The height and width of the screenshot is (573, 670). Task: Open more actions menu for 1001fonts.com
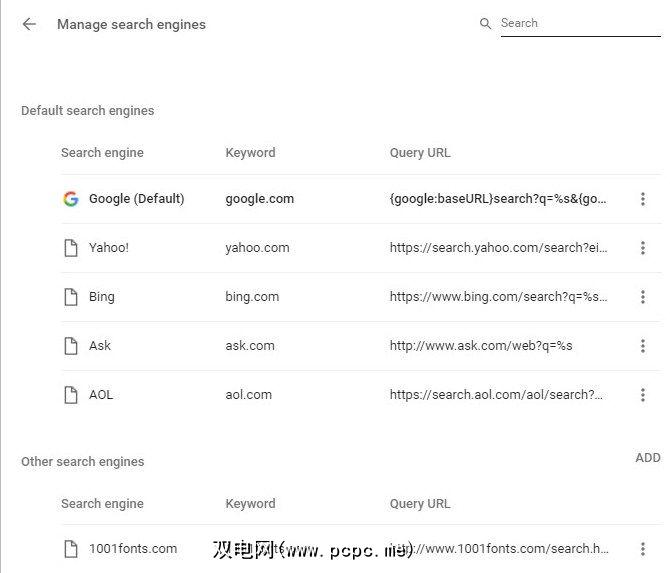click(x=642, y=548)
